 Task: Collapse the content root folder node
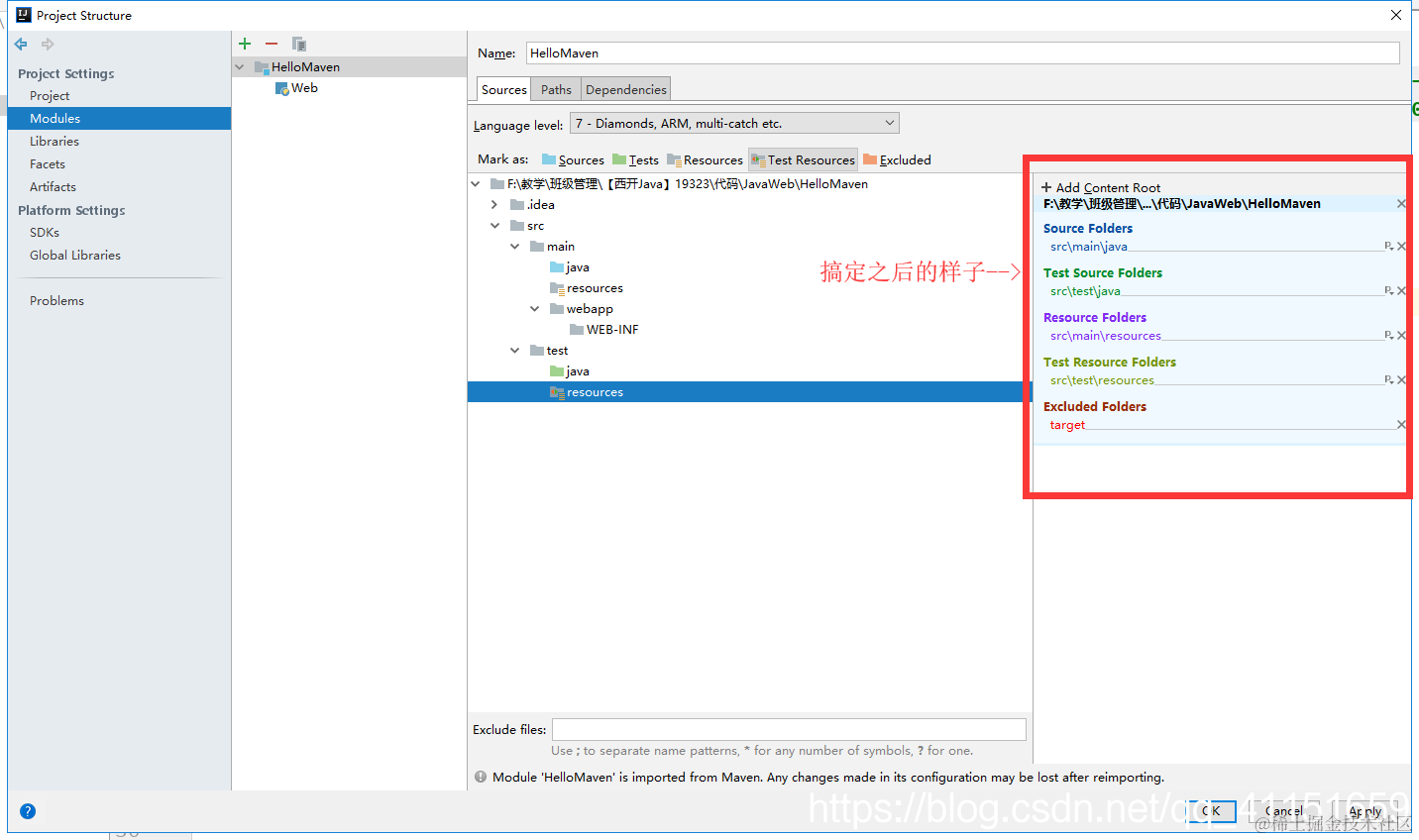pyautogui.click(x=476, y=184)
